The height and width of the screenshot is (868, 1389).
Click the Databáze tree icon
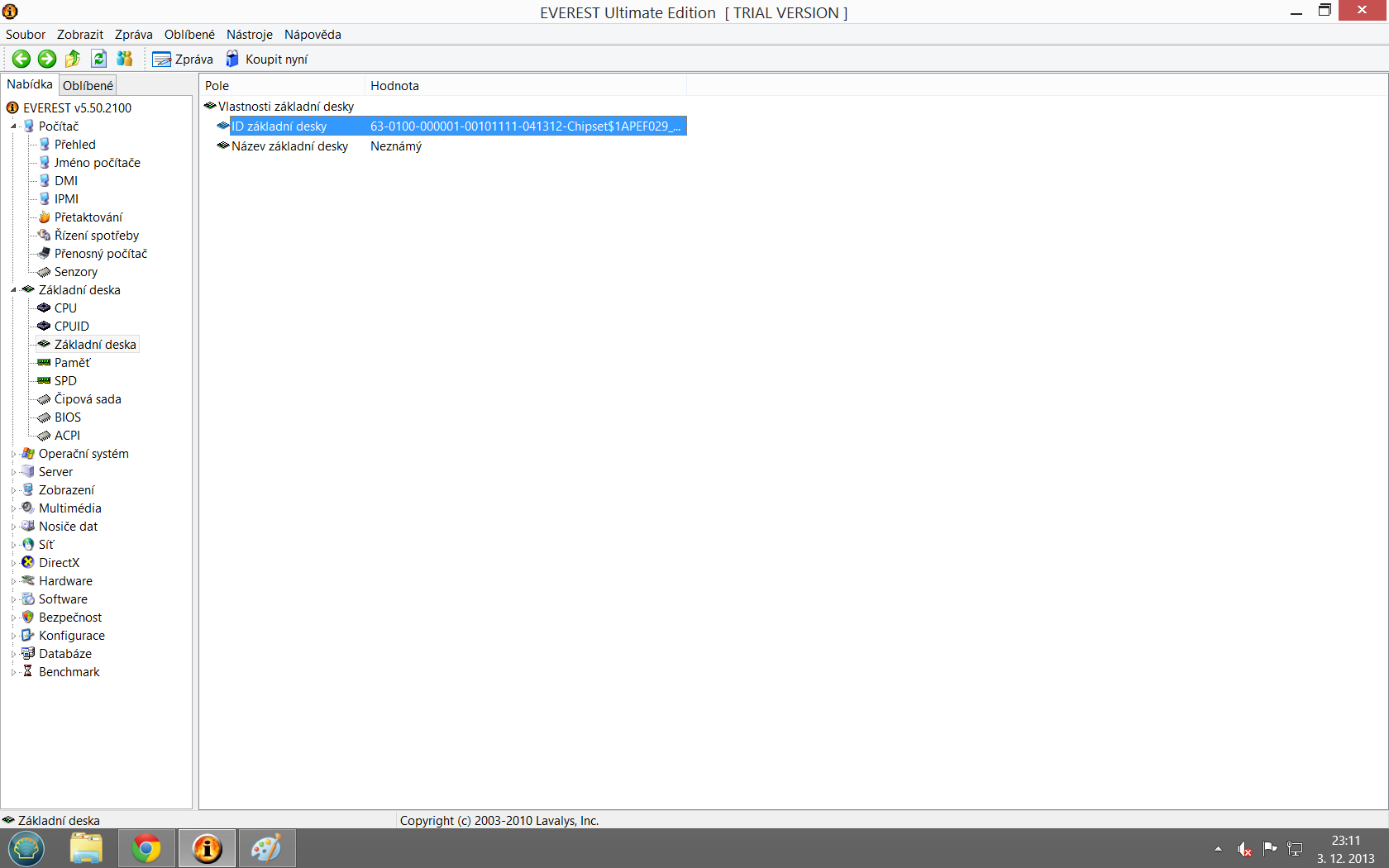tap(28, 653)
